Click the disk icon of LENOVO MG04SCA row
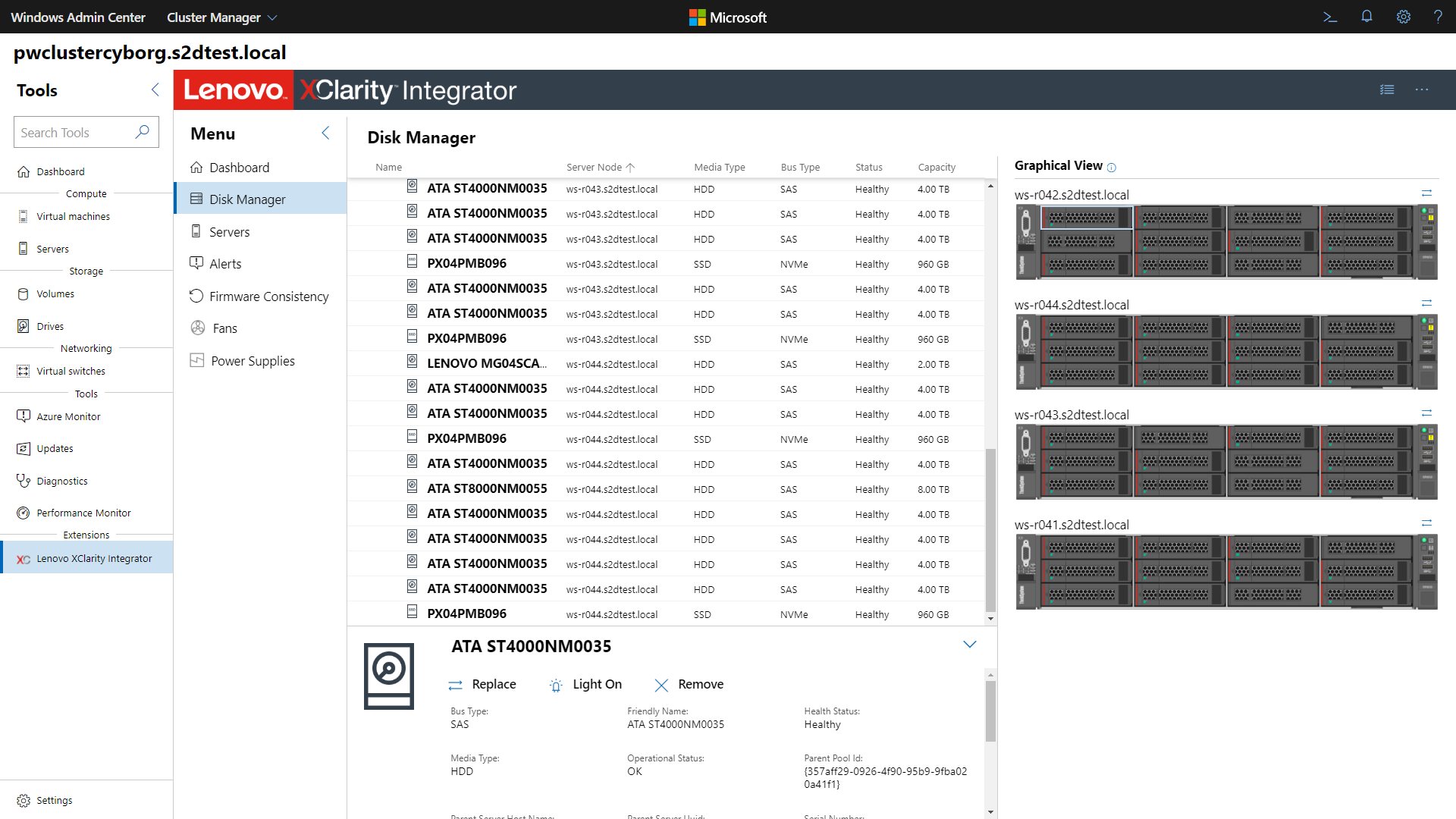The width and height of the screenshot is (1456, 819). tap(412, 362)
